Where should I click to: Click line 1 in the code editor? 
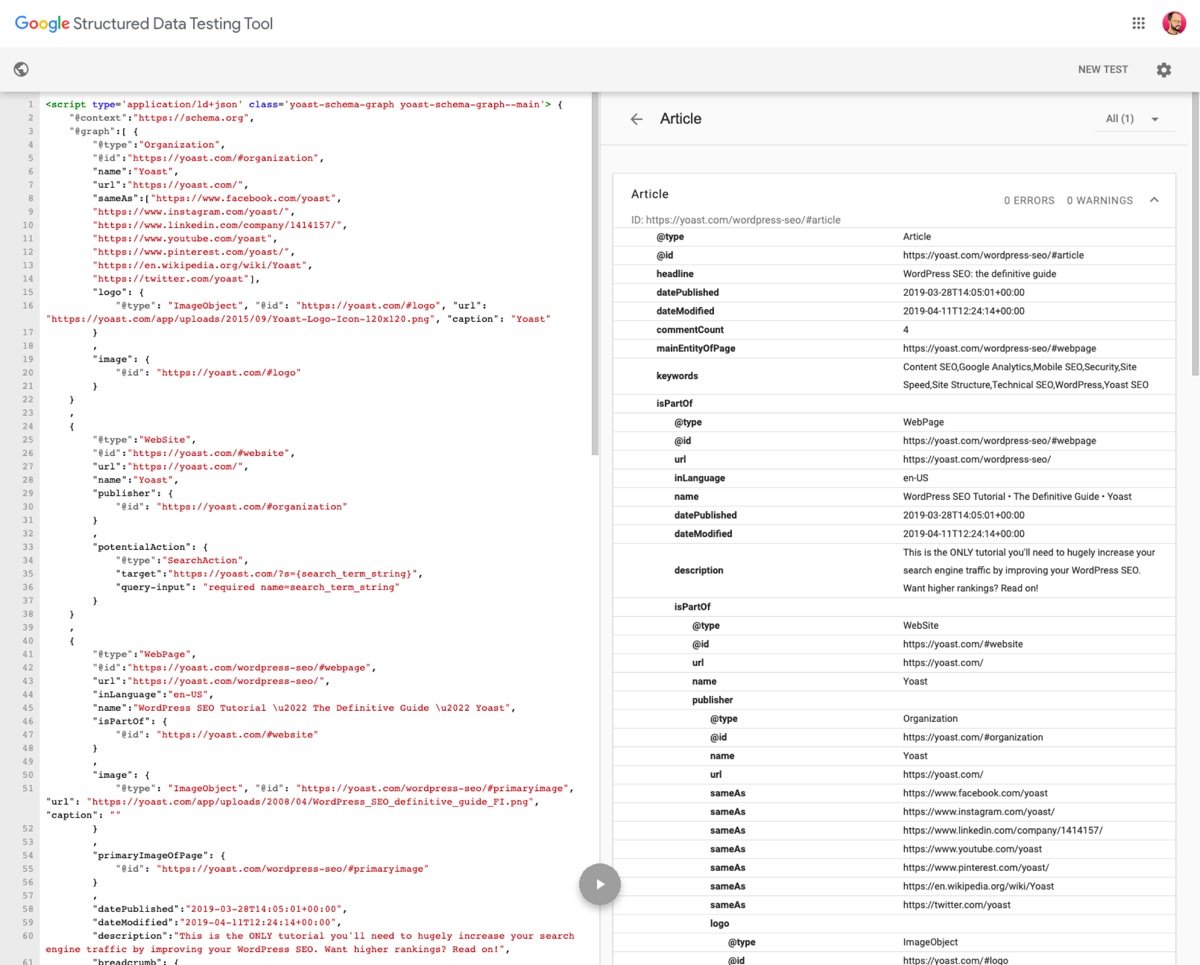click(300, 105)
